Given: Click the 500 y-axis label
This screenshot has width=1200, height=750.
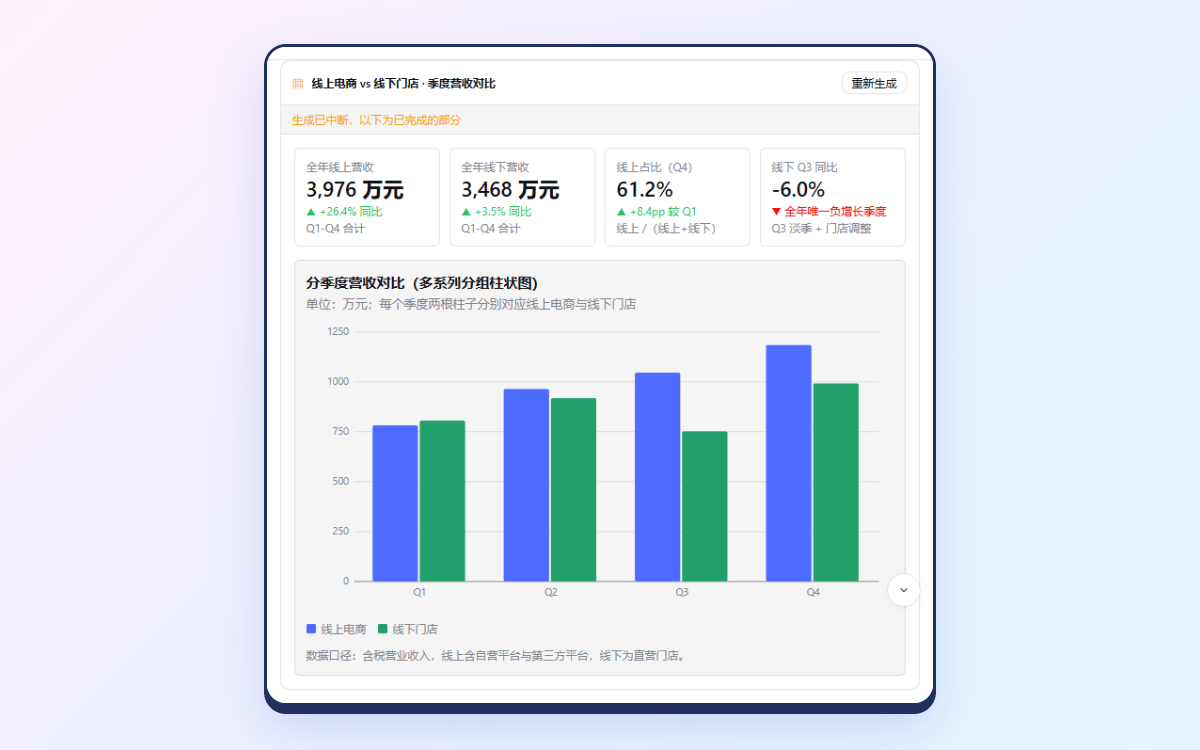Looking at the screenshot, I should pos(340,482).
